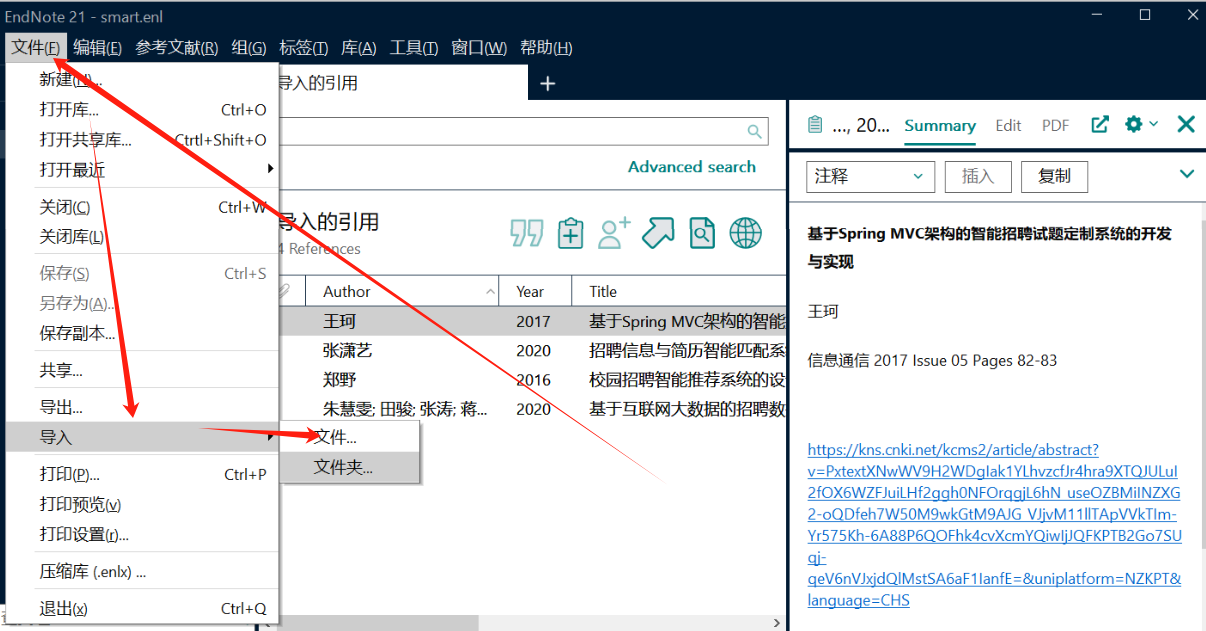Click the export share arrow icon

pyautogui.click(x=658, y=233)
